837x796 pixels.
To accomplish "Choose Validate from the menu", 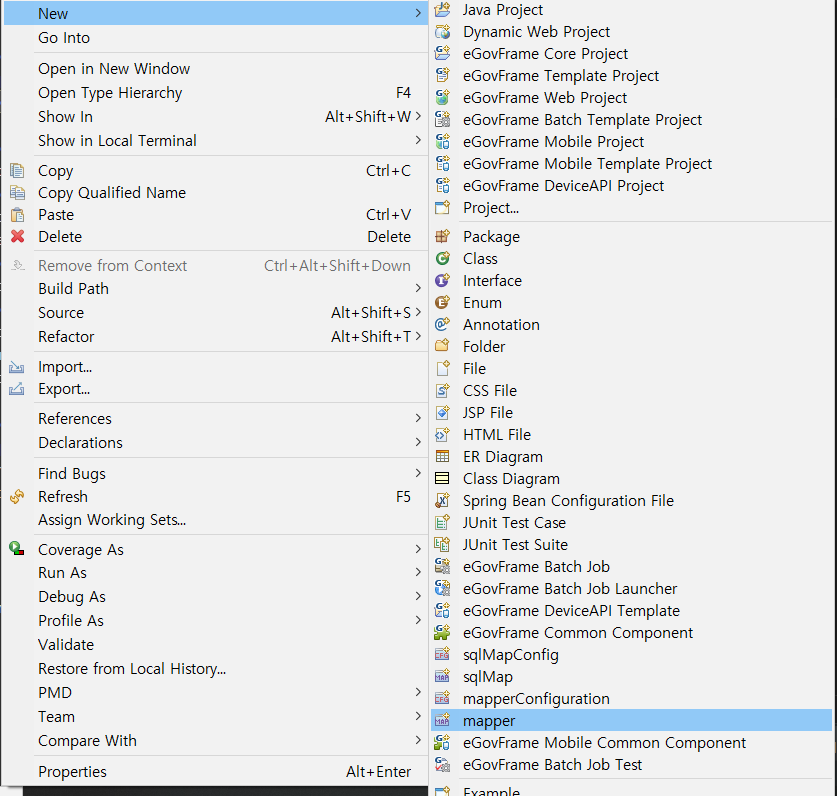I will [x=216, y=644].
